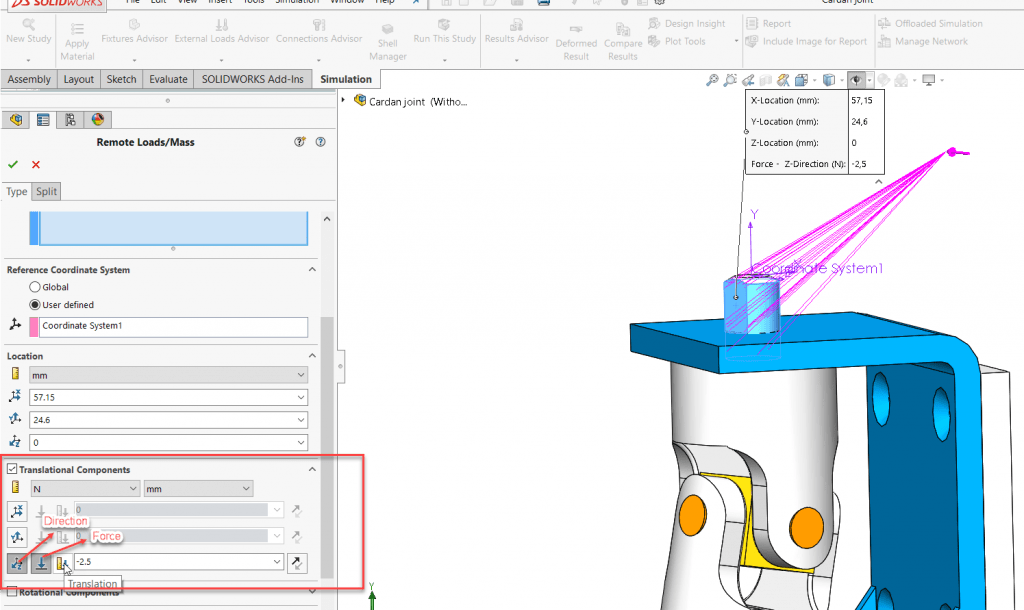Open the X-location 57.15 dropdown
Screen dimensions: 1024x610
point(301,397)
